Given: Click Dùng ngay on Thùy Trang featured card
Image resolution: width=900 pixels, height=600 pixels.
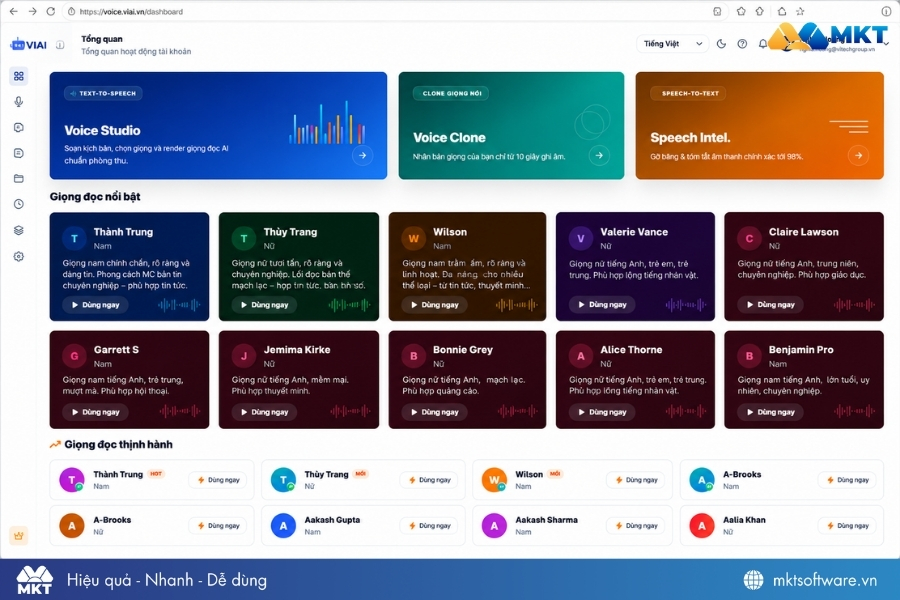Looking at the screenshot, I should coord(264,305).
